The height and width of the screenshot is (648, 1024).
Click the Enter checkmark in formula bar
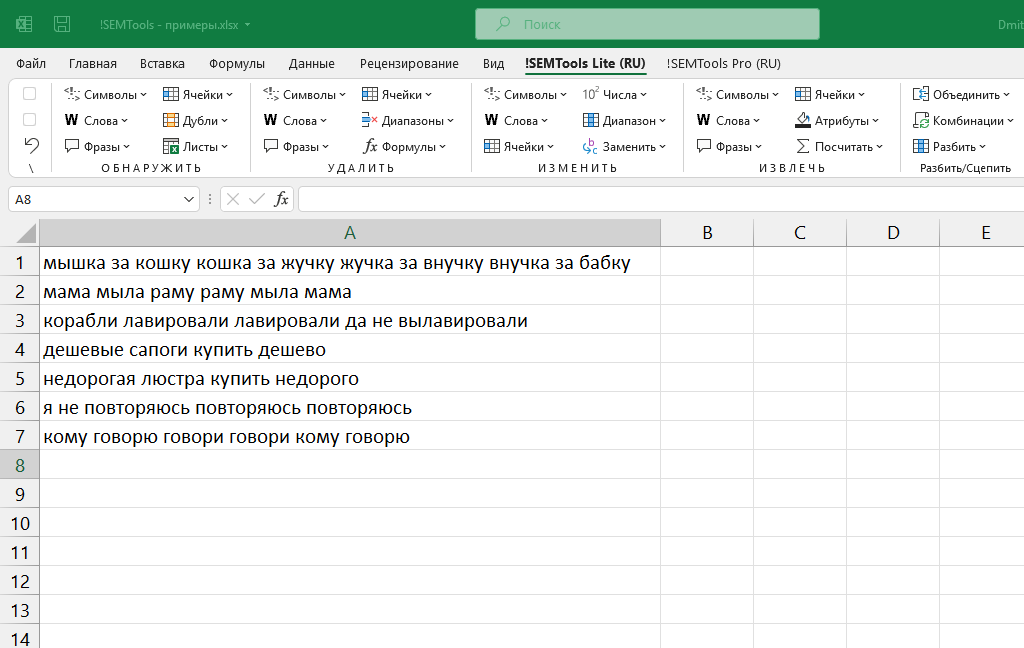click(257, 199)
